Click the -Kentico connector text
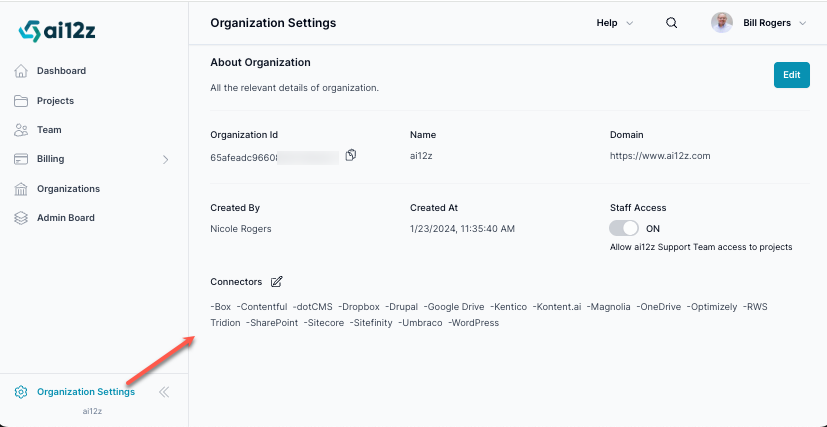Image resolution: width=827 pixels, height=427 pixels. pyautogui.click(x=508, y=307)
